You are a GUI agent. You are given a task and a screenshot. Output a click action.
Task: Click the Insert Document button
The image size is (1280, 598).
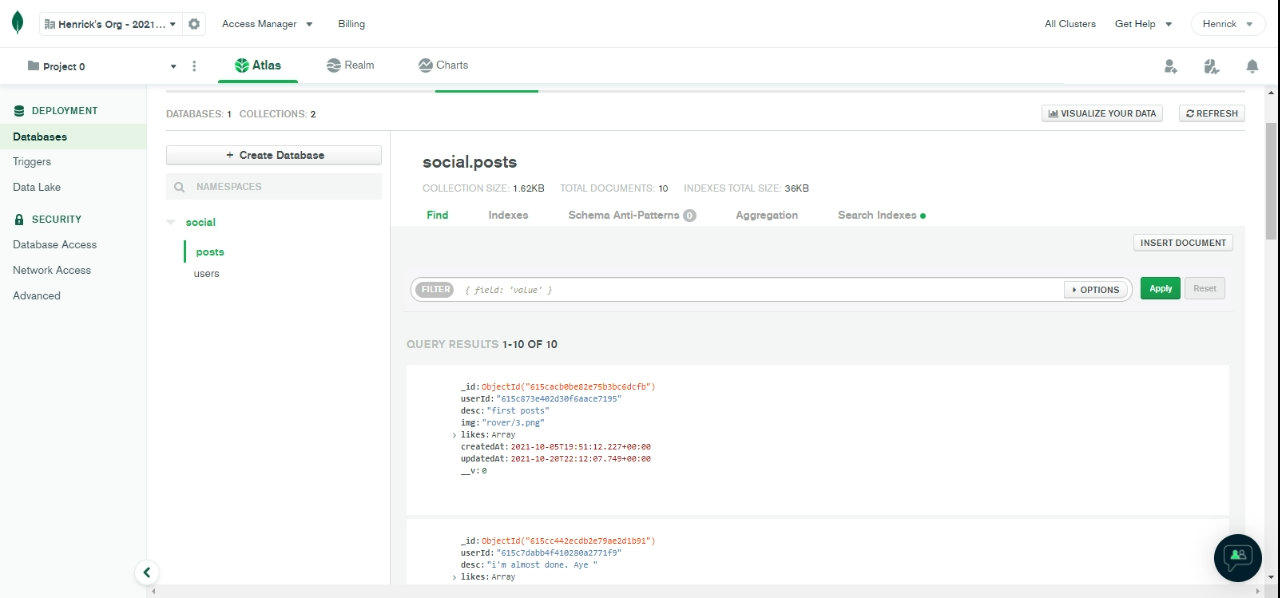coord(1183,243)
